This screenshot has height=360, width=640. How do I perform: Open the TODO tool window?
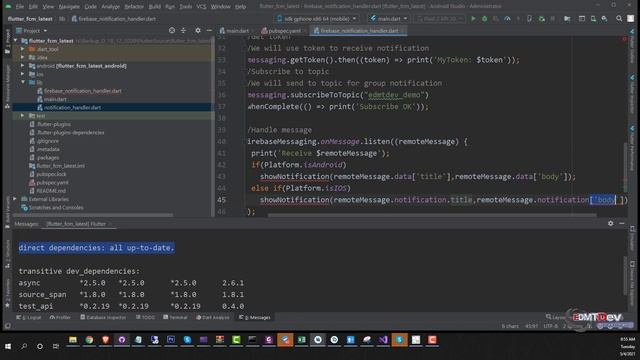145,317
